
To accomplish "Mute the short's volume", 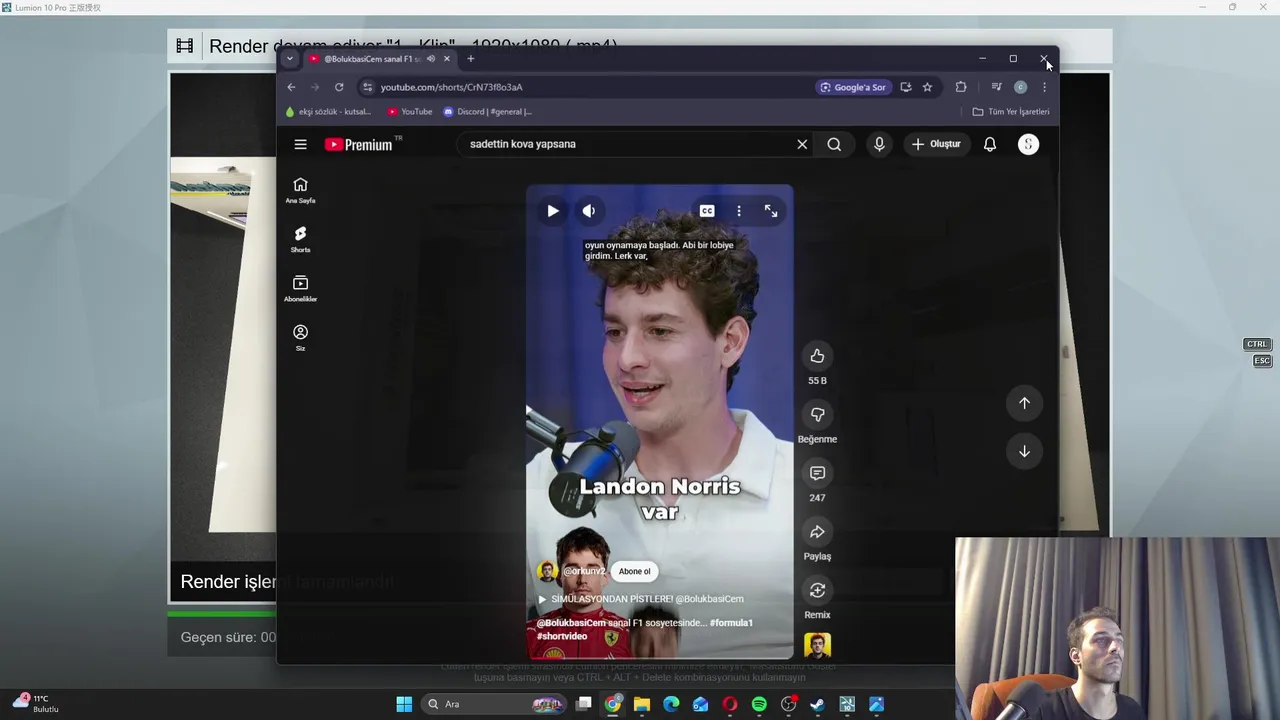I will pyautogui.click(x=589, y=211).
